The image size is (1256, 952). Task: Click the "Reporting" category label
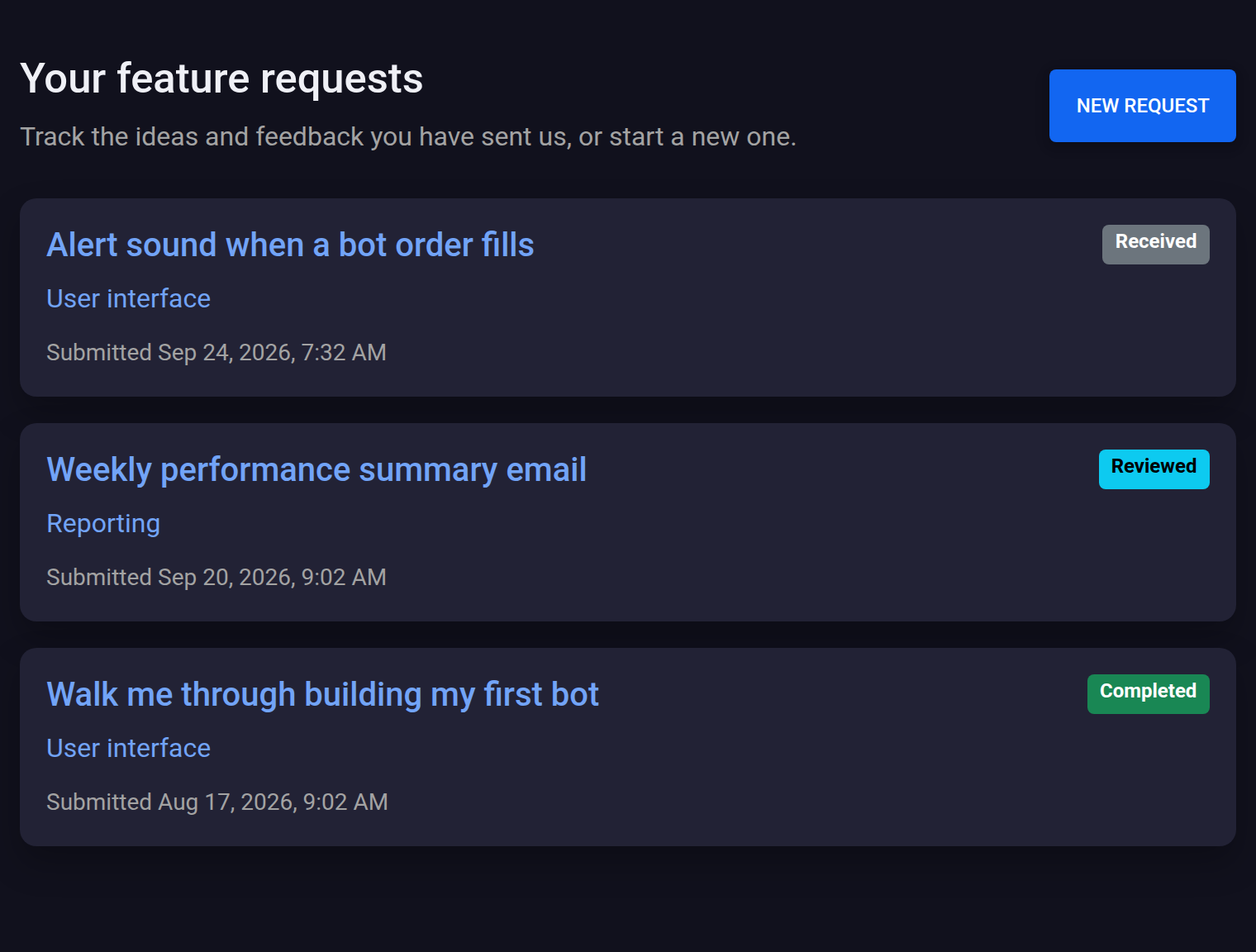tap(103, 523)
